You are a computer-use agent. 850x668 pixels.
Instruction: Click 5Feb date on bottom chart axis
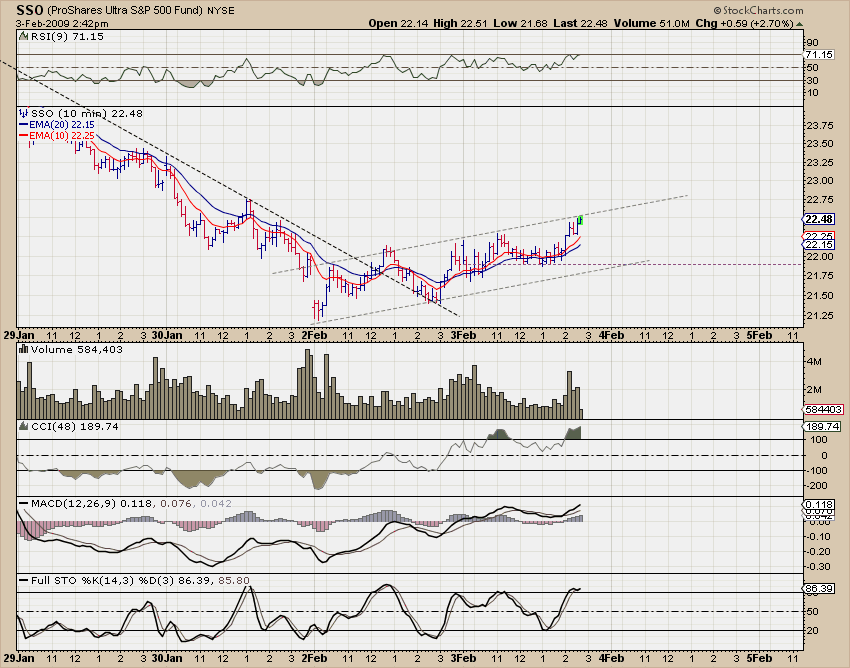tap(759, 658)
